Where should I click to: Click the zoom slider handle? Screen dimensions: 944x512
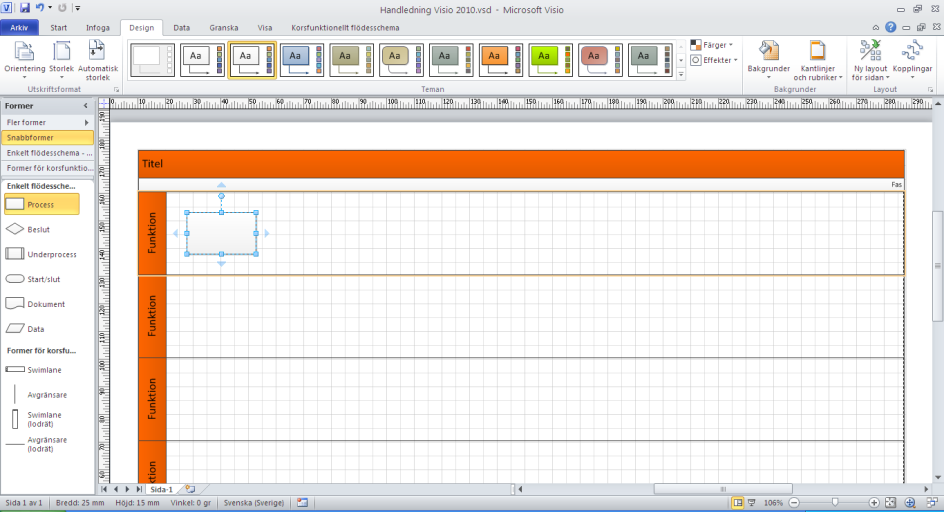point(834,502)
